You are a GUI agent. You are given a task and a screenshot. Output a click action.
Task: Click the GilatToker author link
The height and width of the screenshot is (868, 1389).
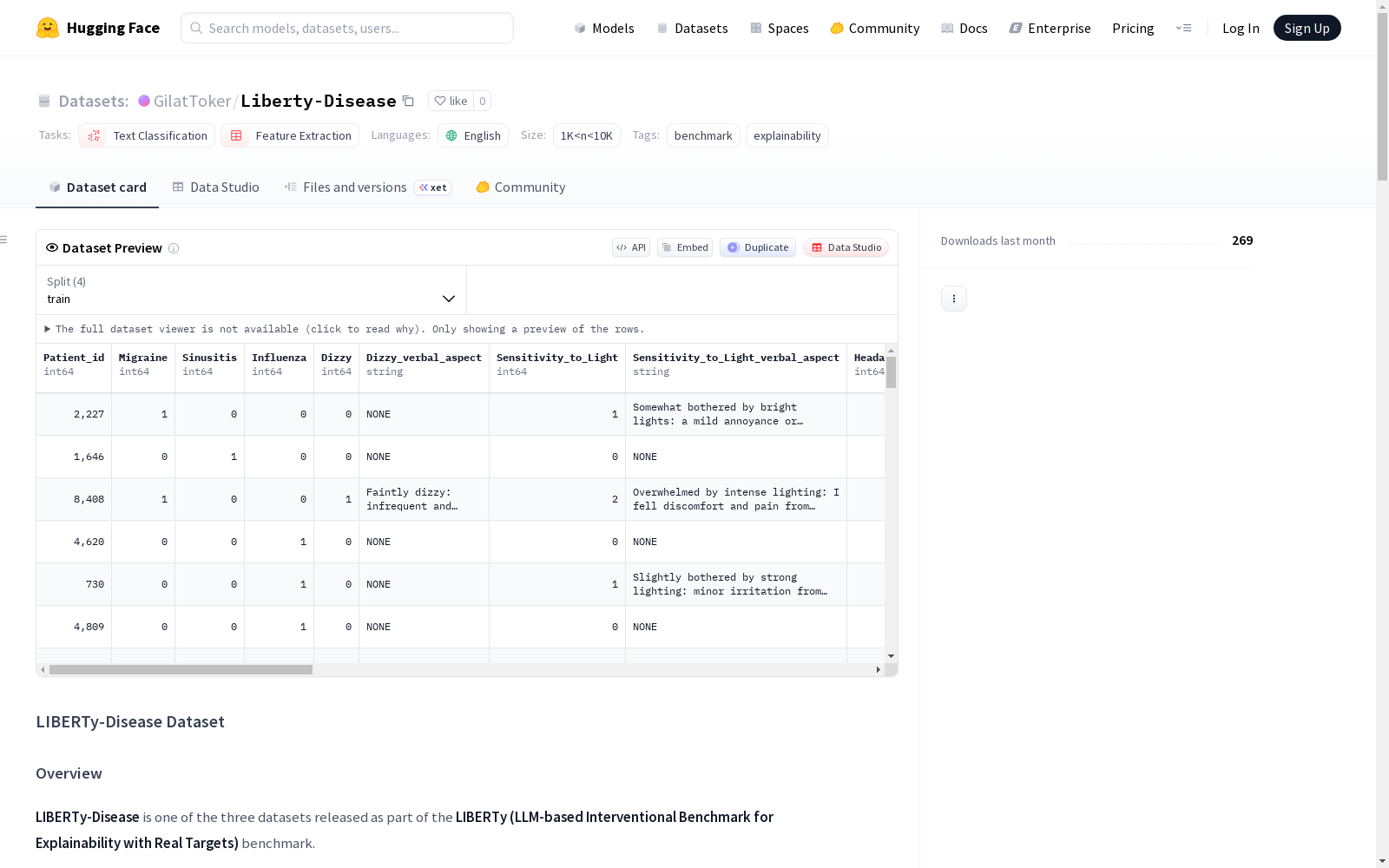tap(192, 101)
